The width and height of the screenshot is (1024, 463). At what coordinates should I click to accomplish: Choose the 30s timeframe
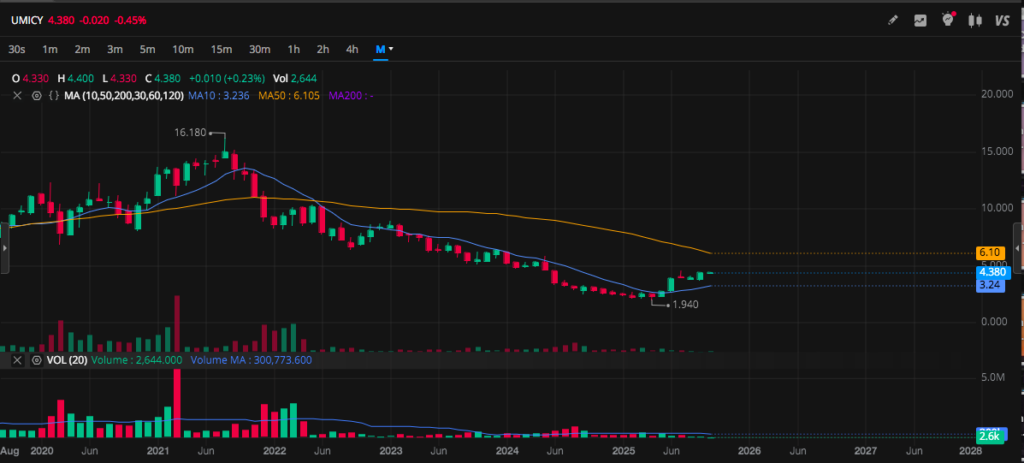[17, 49]
